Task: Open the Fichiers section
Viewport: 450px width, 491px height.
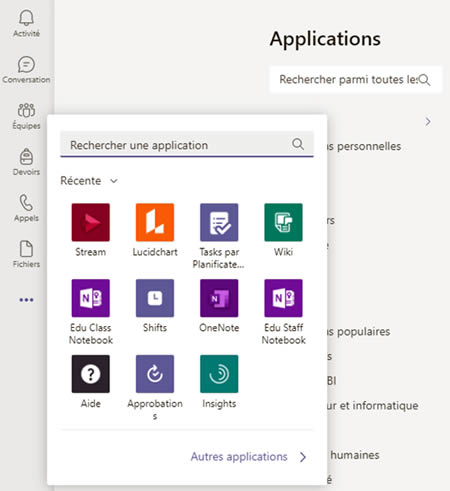Action: (26, 254)
